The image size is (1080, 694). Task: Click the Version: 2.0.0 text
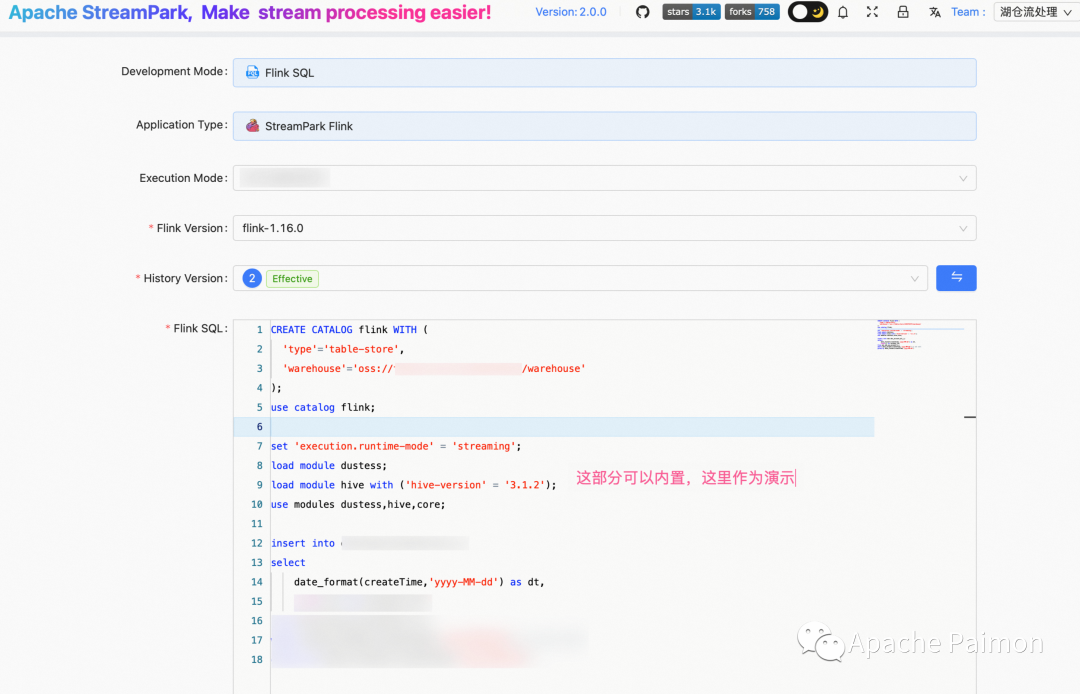click(571, 12)
